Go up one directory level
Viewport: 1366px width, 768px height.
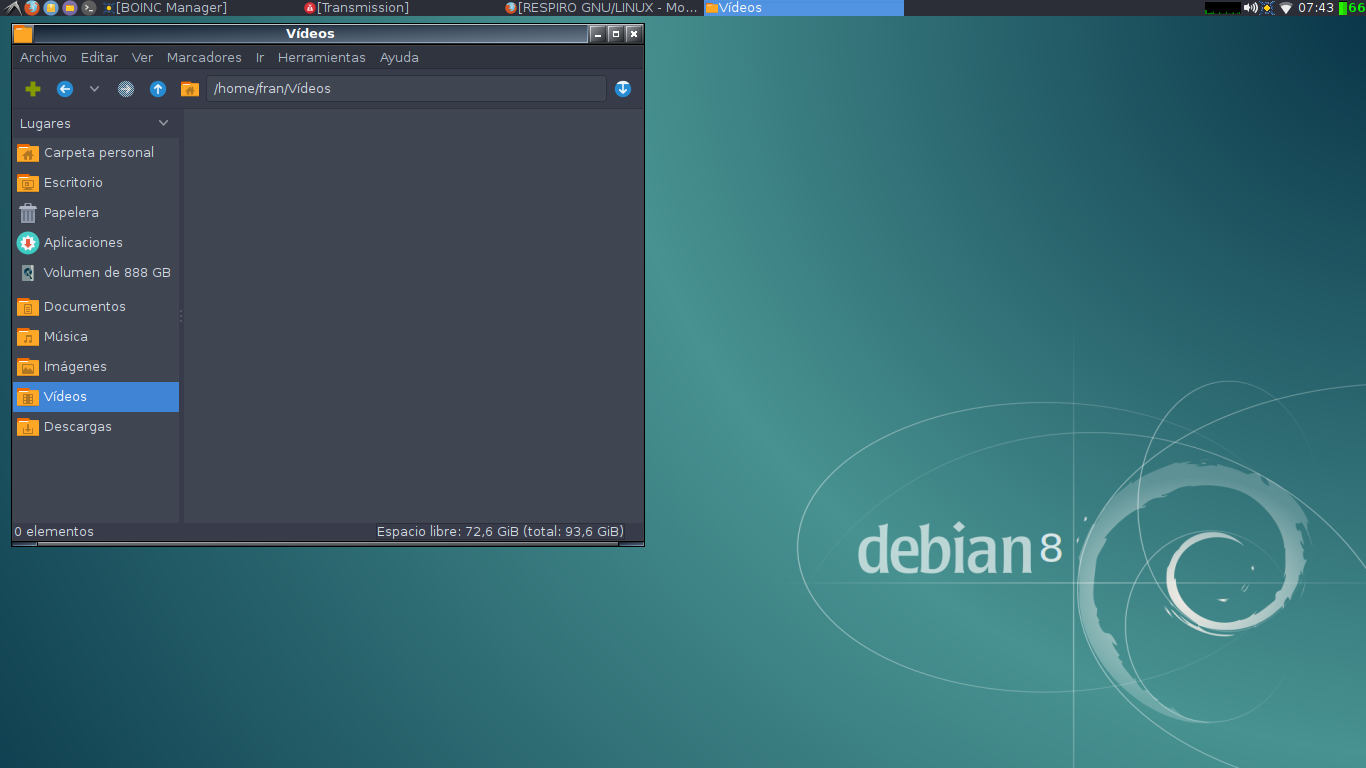click(x=157, y=88)
